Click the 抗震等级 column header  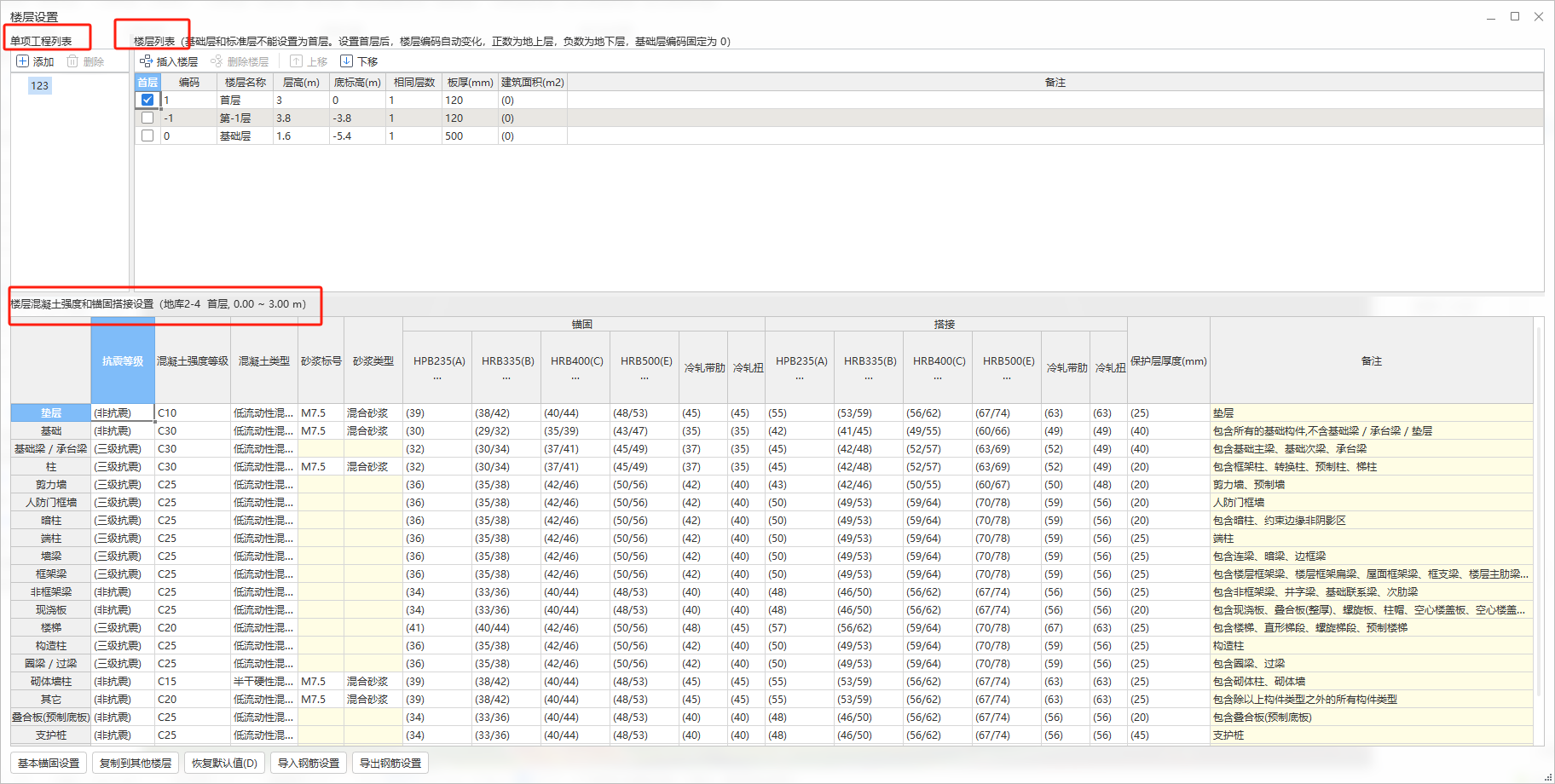point(123,360)
